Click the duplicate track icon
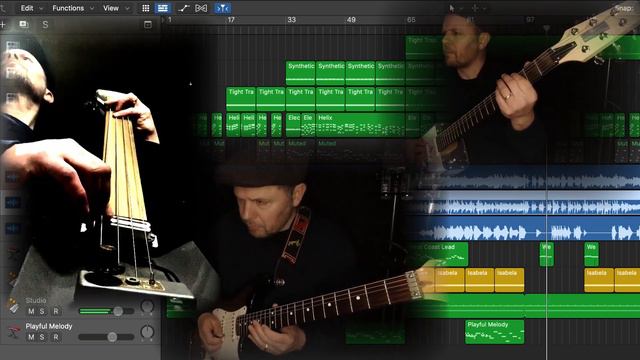Image resolution: width=640 pixels, height=360 pixels. (x=24, y=24)
